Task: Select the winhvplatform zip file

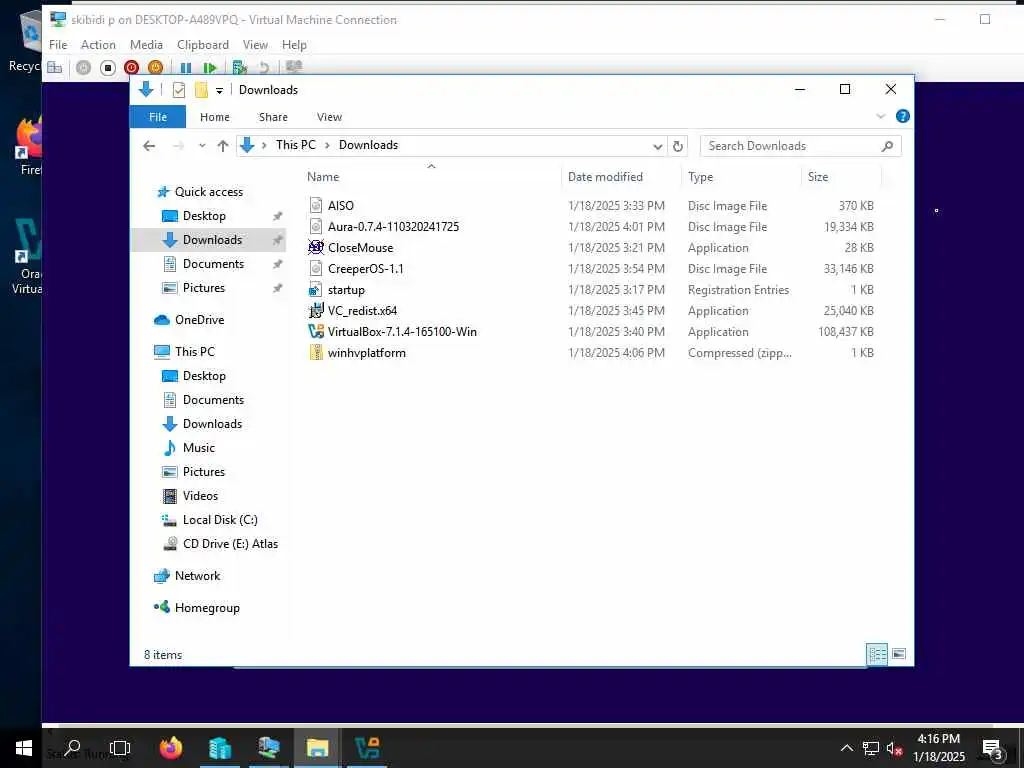Action: point(366,353)
